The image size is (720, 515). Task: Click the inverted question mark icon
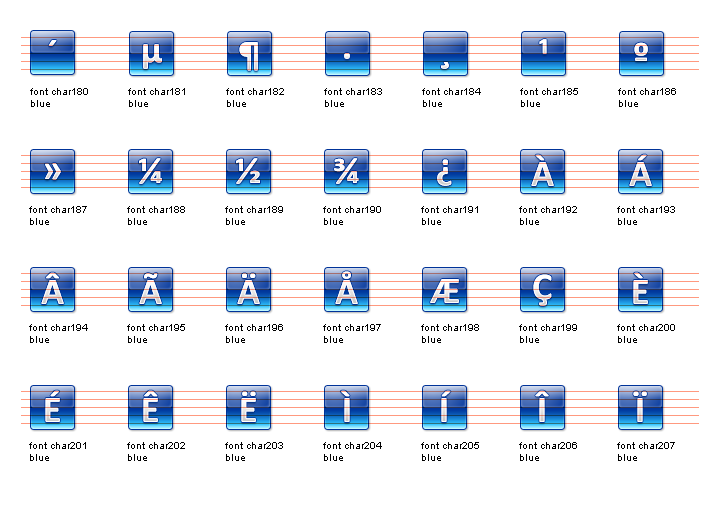pyautogui.click(x=445, y=171)
